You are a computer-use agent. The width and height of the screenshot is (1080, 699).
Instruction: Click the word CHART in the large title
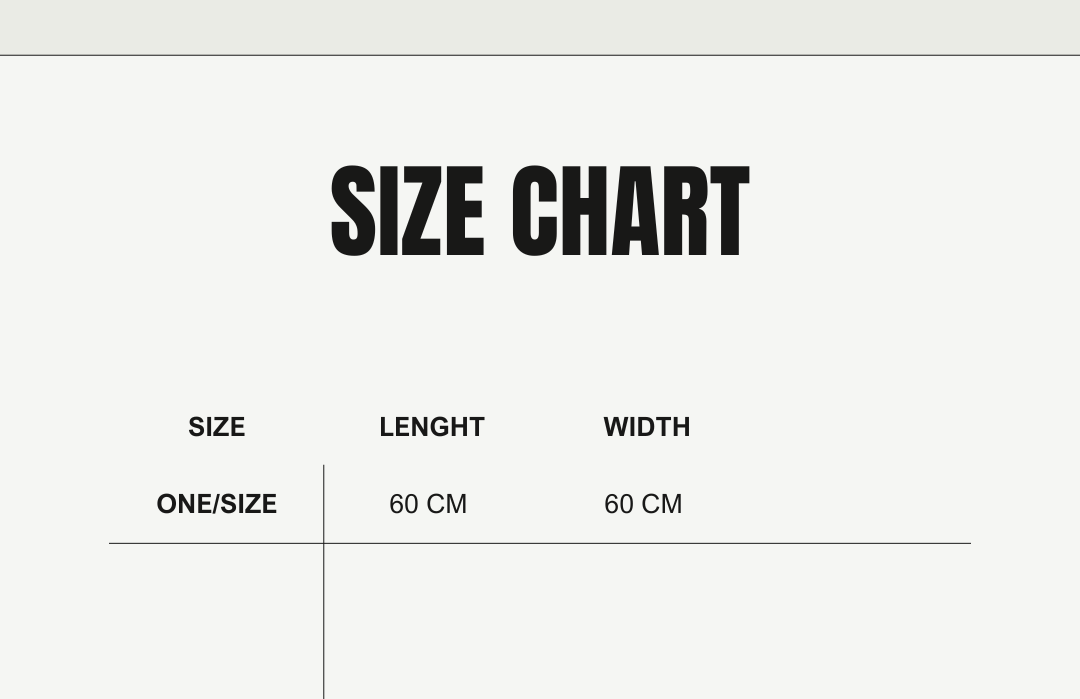630,212
